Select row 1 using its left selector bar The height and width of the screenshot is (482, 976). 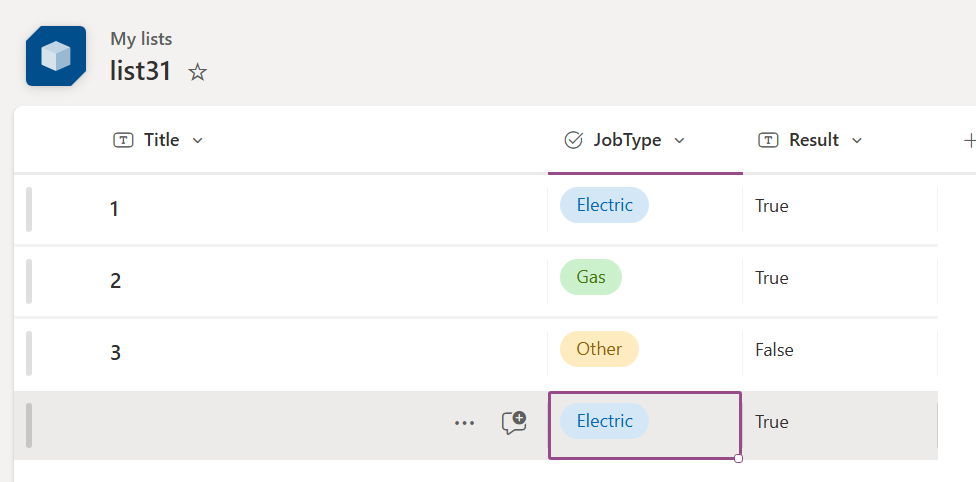click(29, 209)
